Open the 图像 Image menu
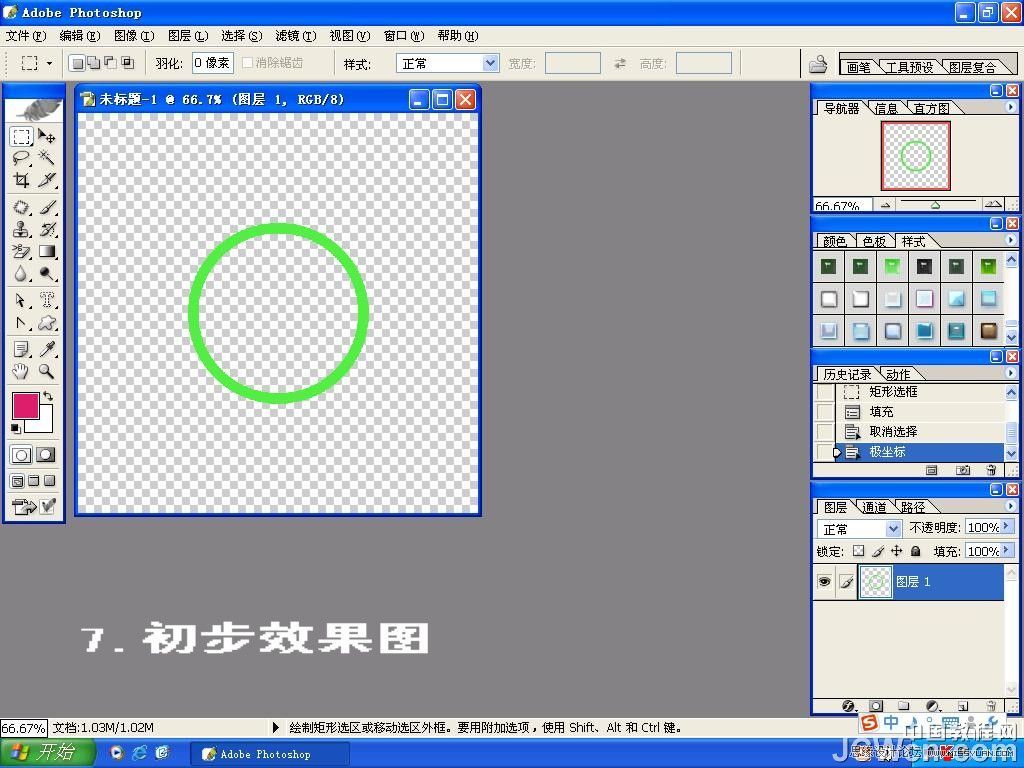This screenshot has height=768, width=1024. coord(134,36)
